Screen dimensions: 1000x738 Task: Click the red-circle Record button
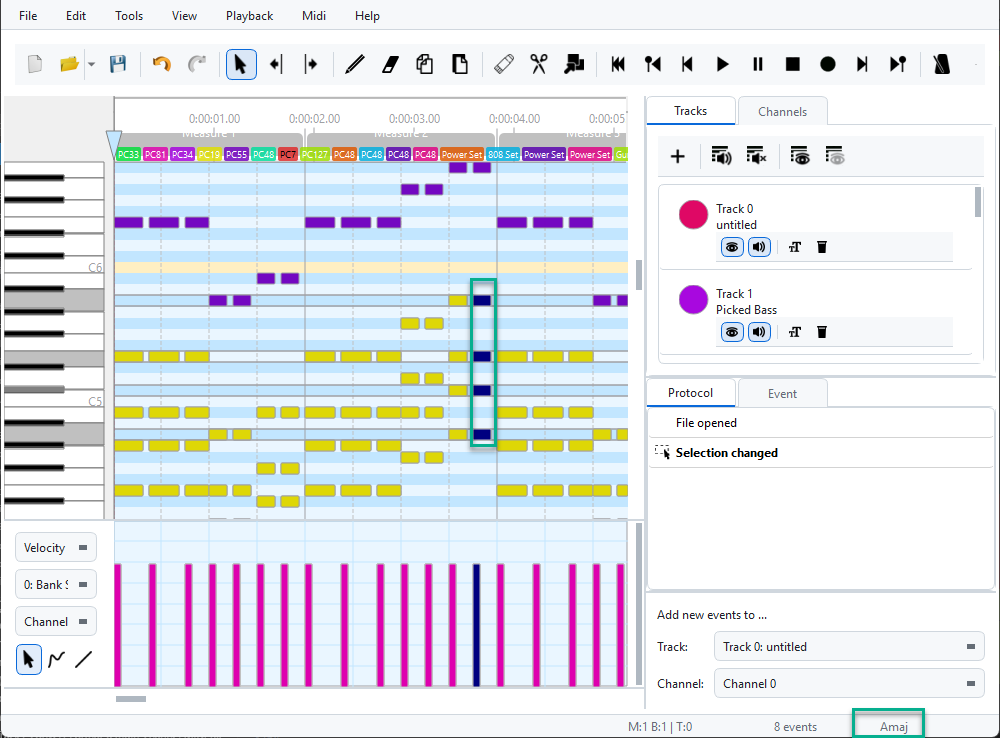[828, 64]
